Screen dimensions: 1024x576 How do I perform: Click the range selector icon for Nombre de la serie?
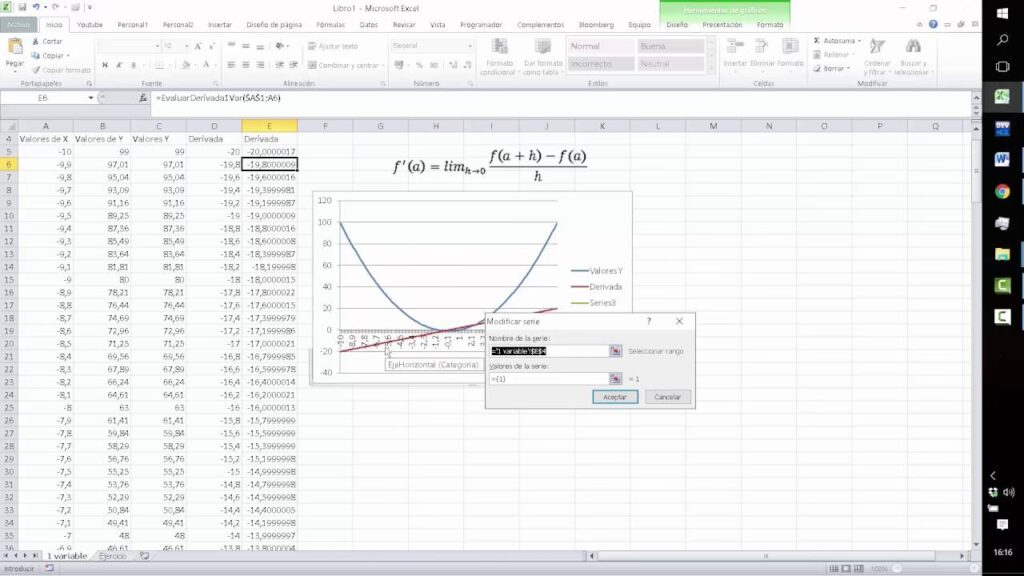616,351
